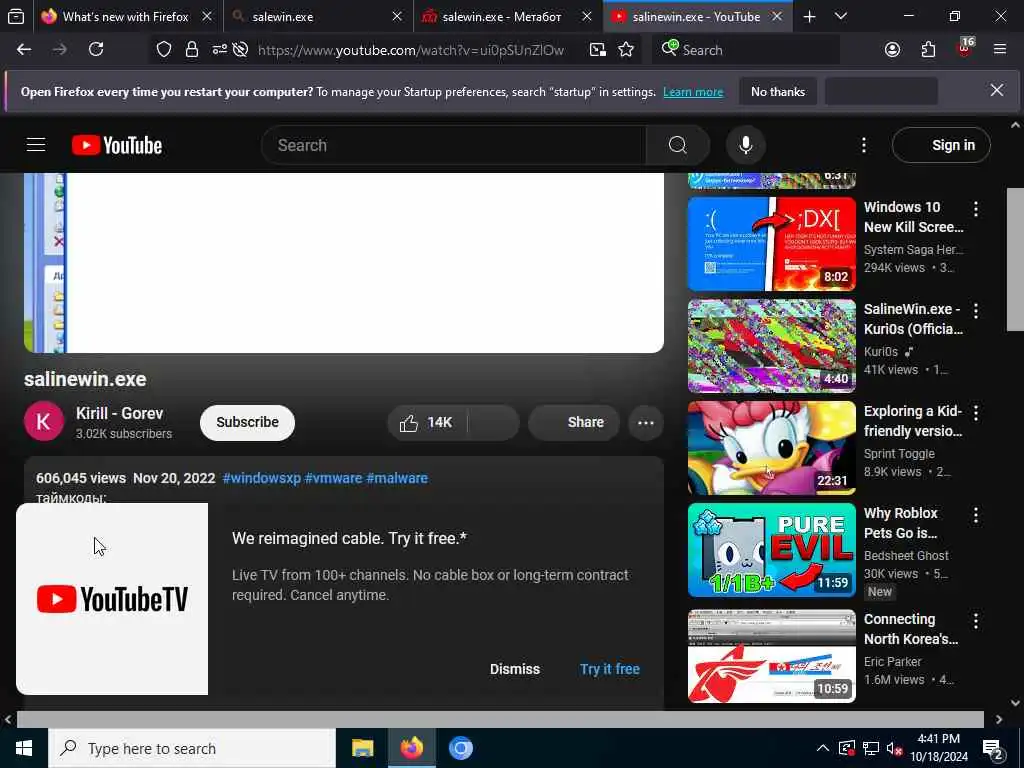Open uBlock extension icon showing 16
The height and width of the screenshot is (768, 1024).
[965, 48]
